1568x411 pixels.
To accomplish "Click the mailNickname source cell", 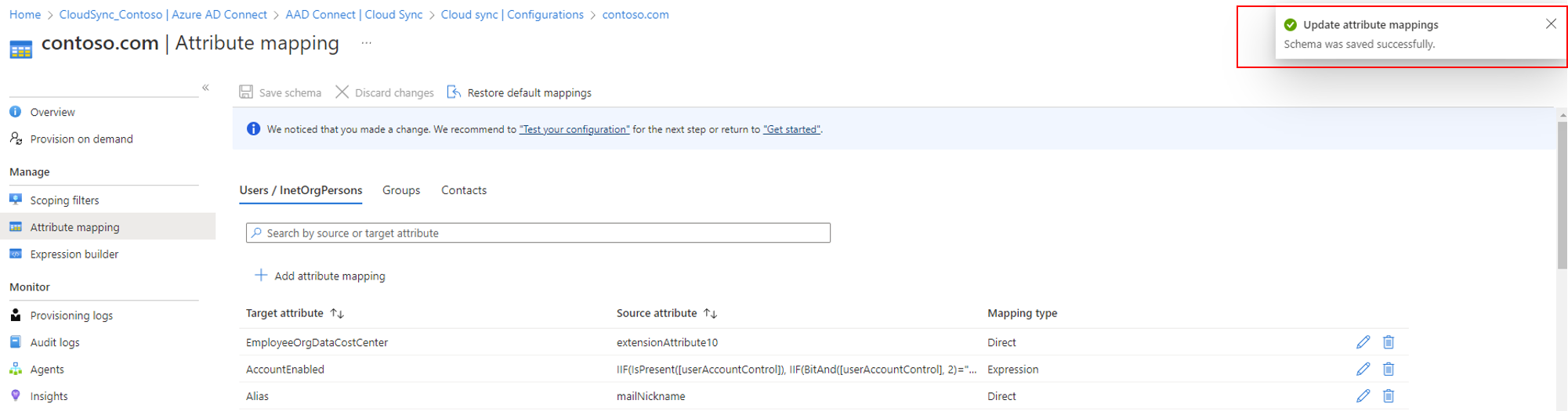I will [650, 396].
